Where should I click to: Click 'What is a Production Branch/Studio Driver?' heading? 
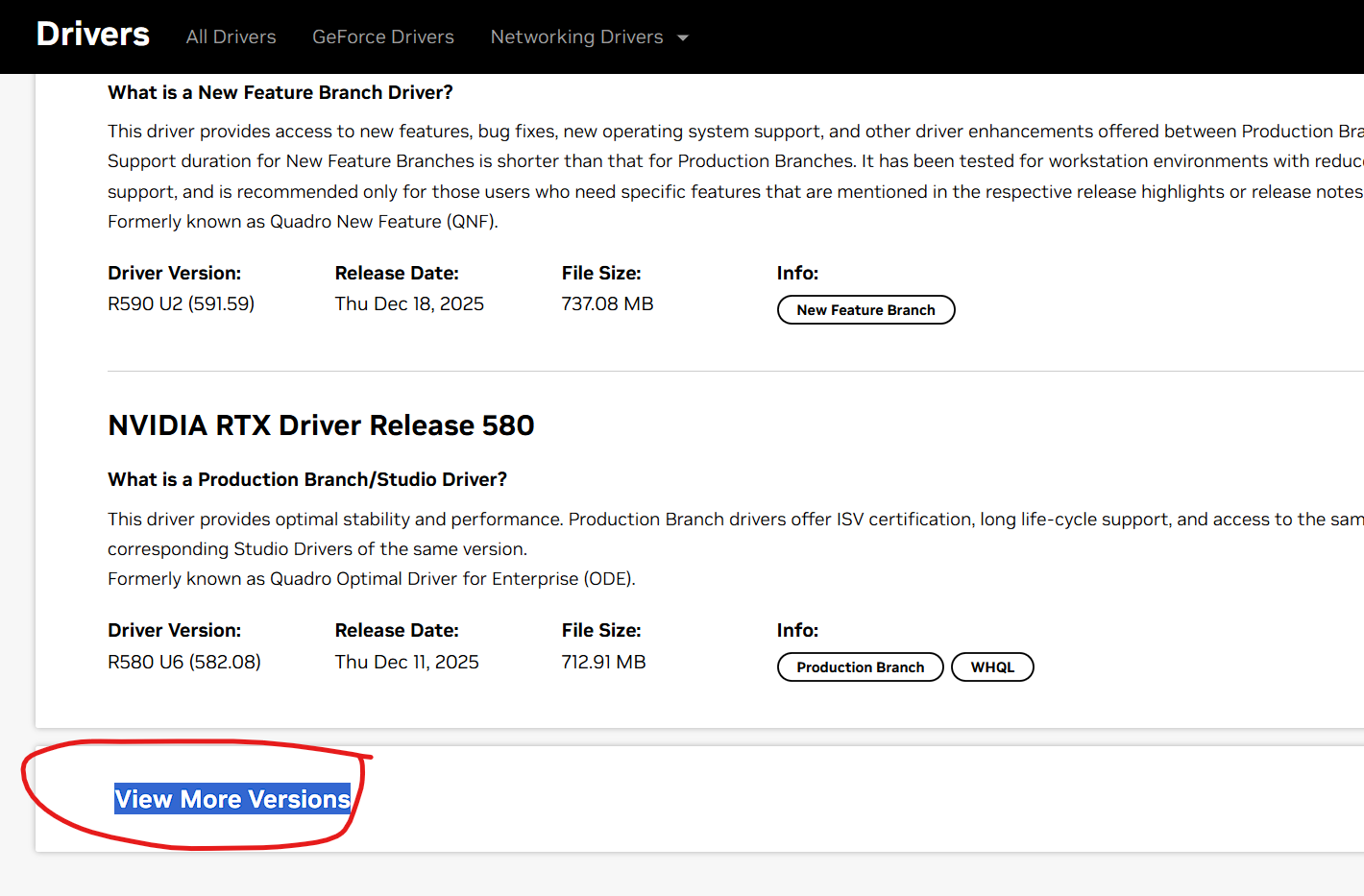point(307,479)
